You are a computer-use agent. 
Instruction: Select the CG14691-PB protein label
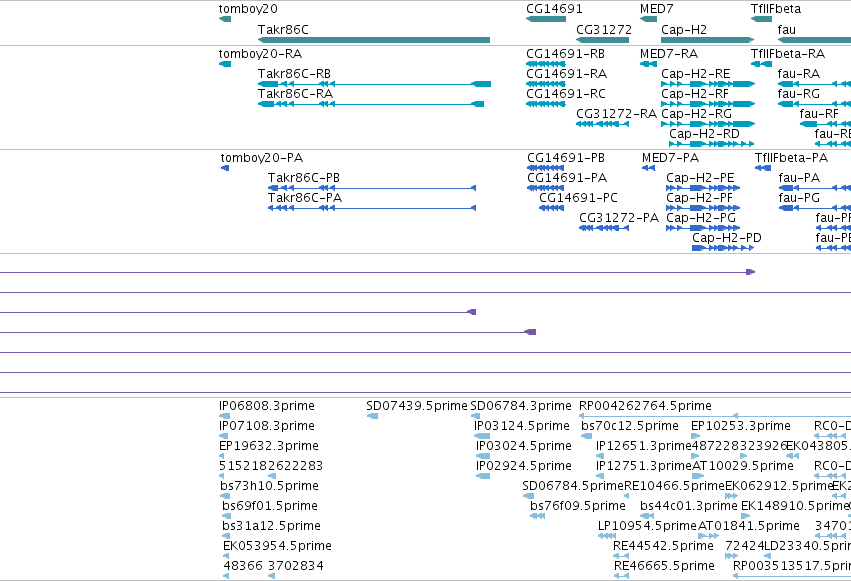point(566,158)
